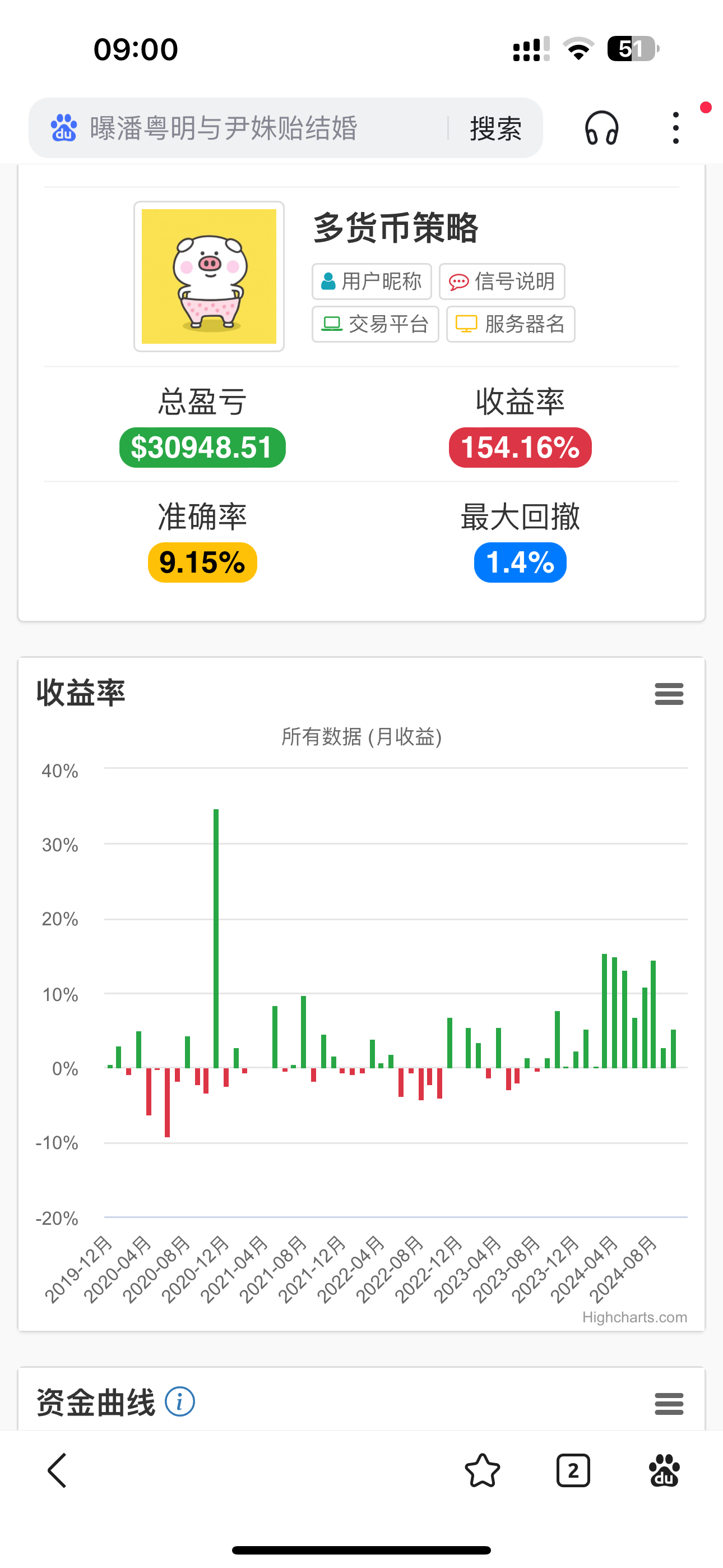Tap the 所有数据 (月收益) chart subtitle
Screen dimensions: 723x1568
pyautogui.click(x=361, y=737)
